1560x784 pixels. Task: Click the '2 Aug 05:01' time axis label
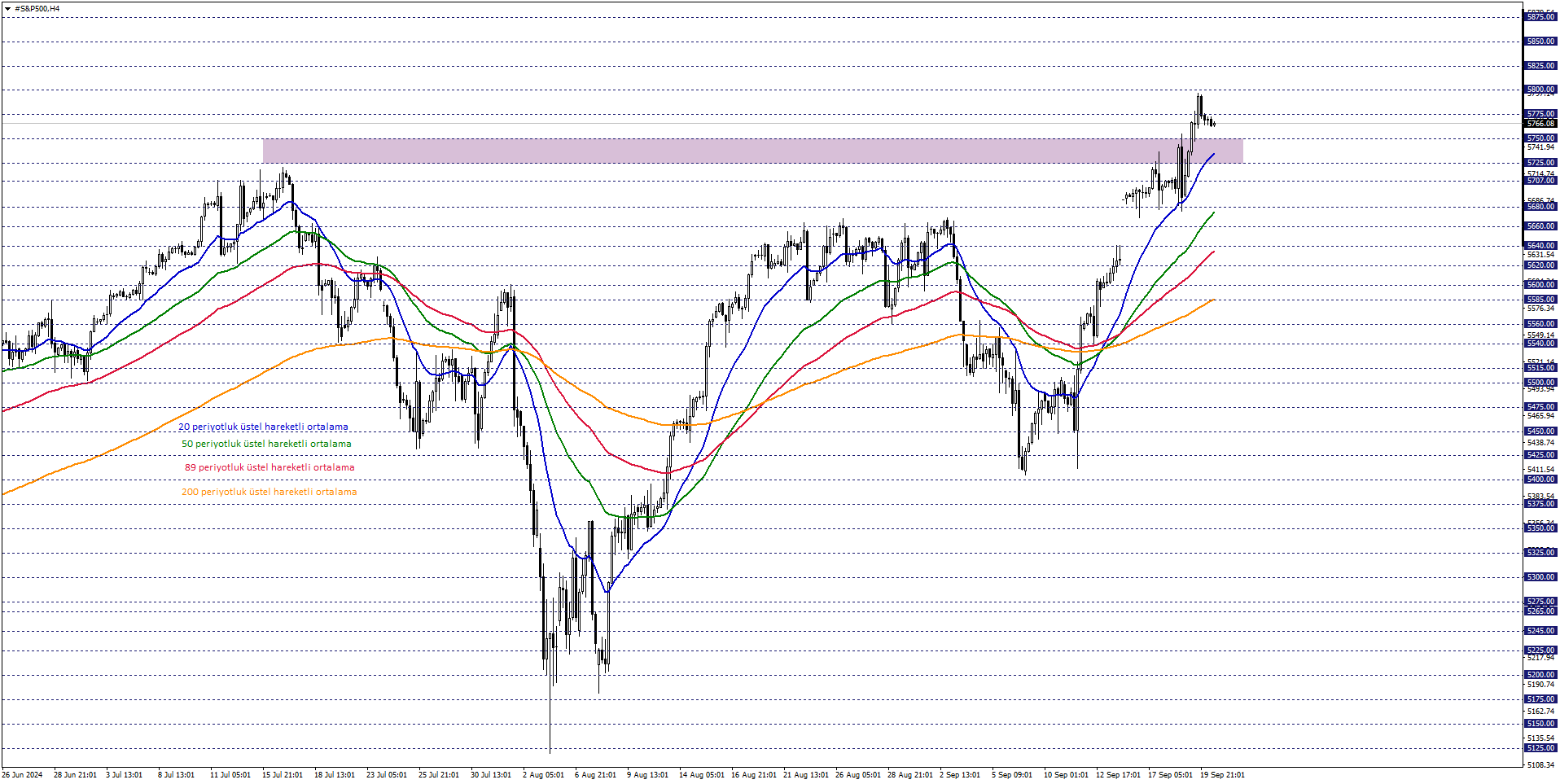coord(543,775)
